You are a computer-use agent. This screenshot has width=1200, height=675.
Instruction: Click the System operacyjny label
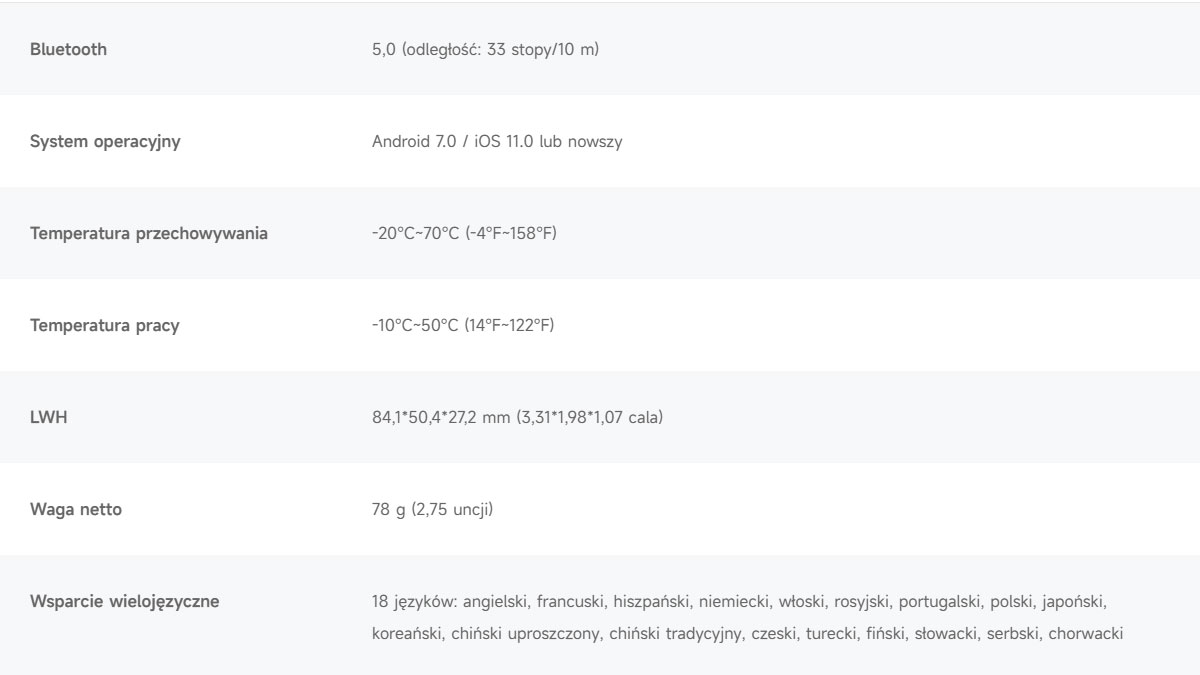[x=105, y=142]
